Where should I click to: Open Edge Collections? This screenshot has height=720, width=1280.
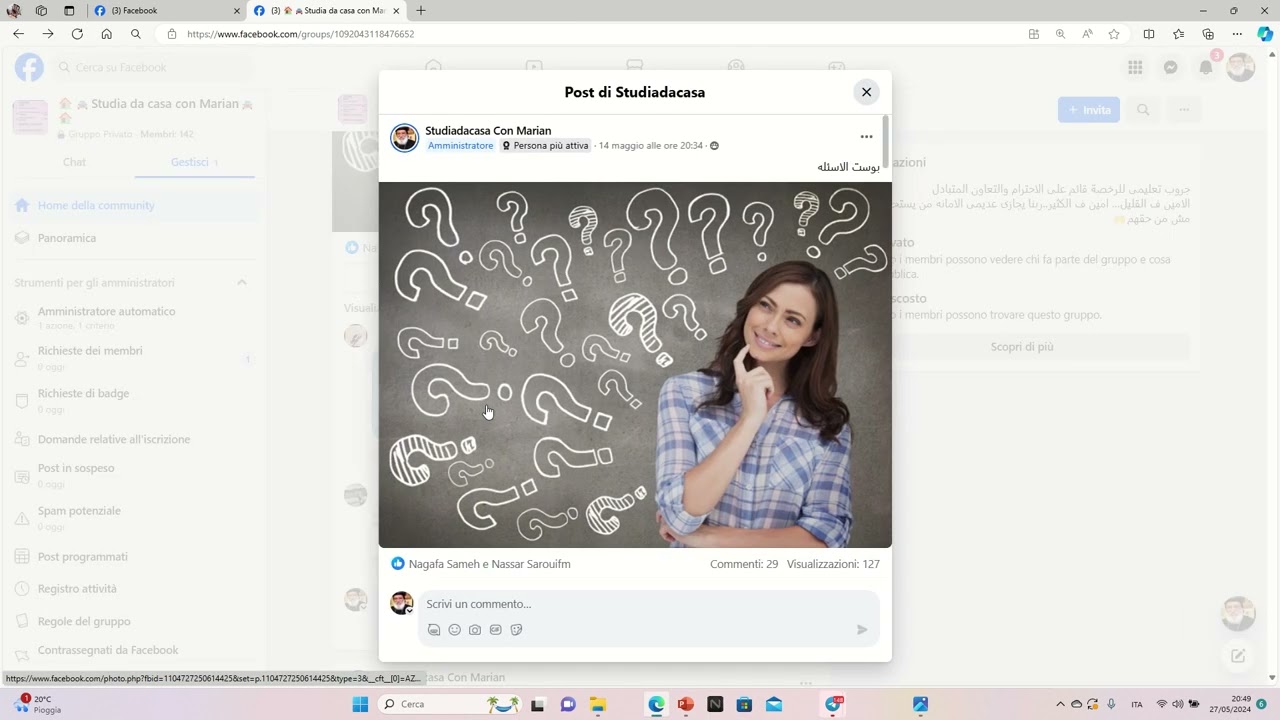click(x=1208, y=34)
